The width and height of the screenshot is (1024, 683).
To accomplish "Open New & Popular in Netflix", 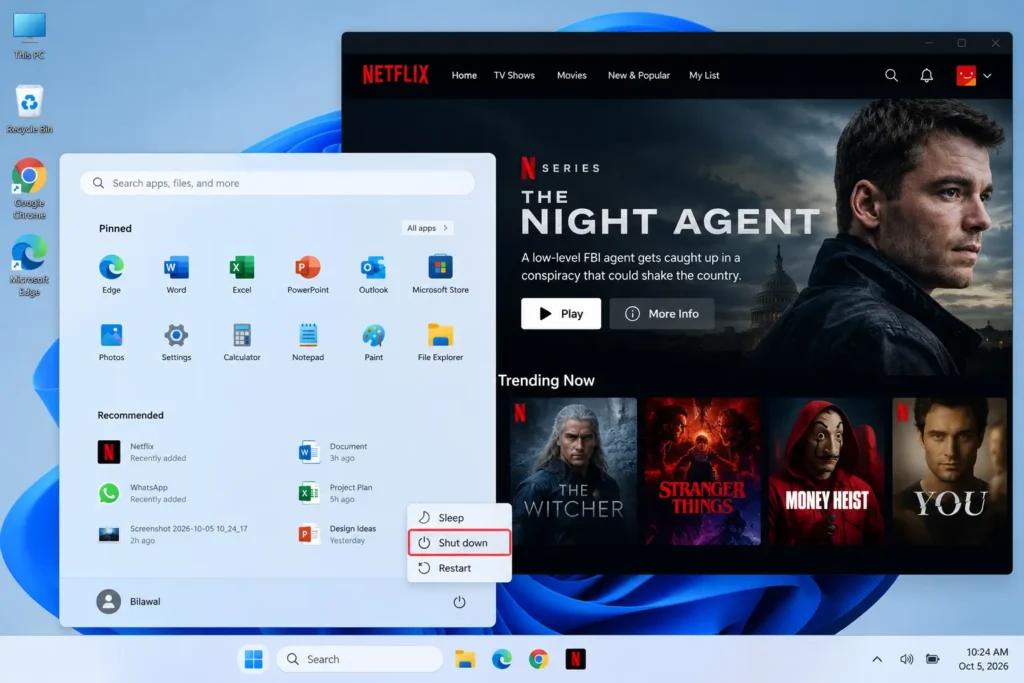I will [x=639, y=75].
